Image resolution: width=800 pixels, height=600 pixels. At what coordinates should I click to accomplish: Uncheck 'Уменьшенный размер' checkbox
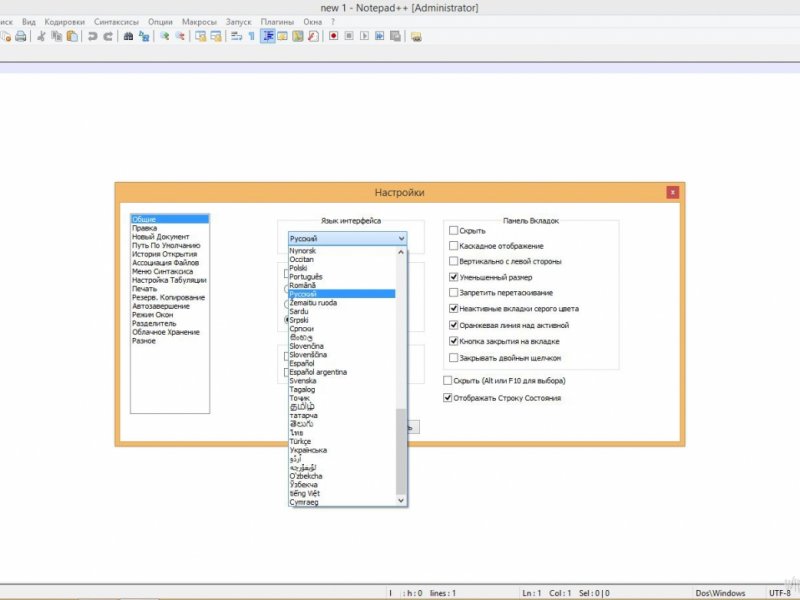(453, 277)
